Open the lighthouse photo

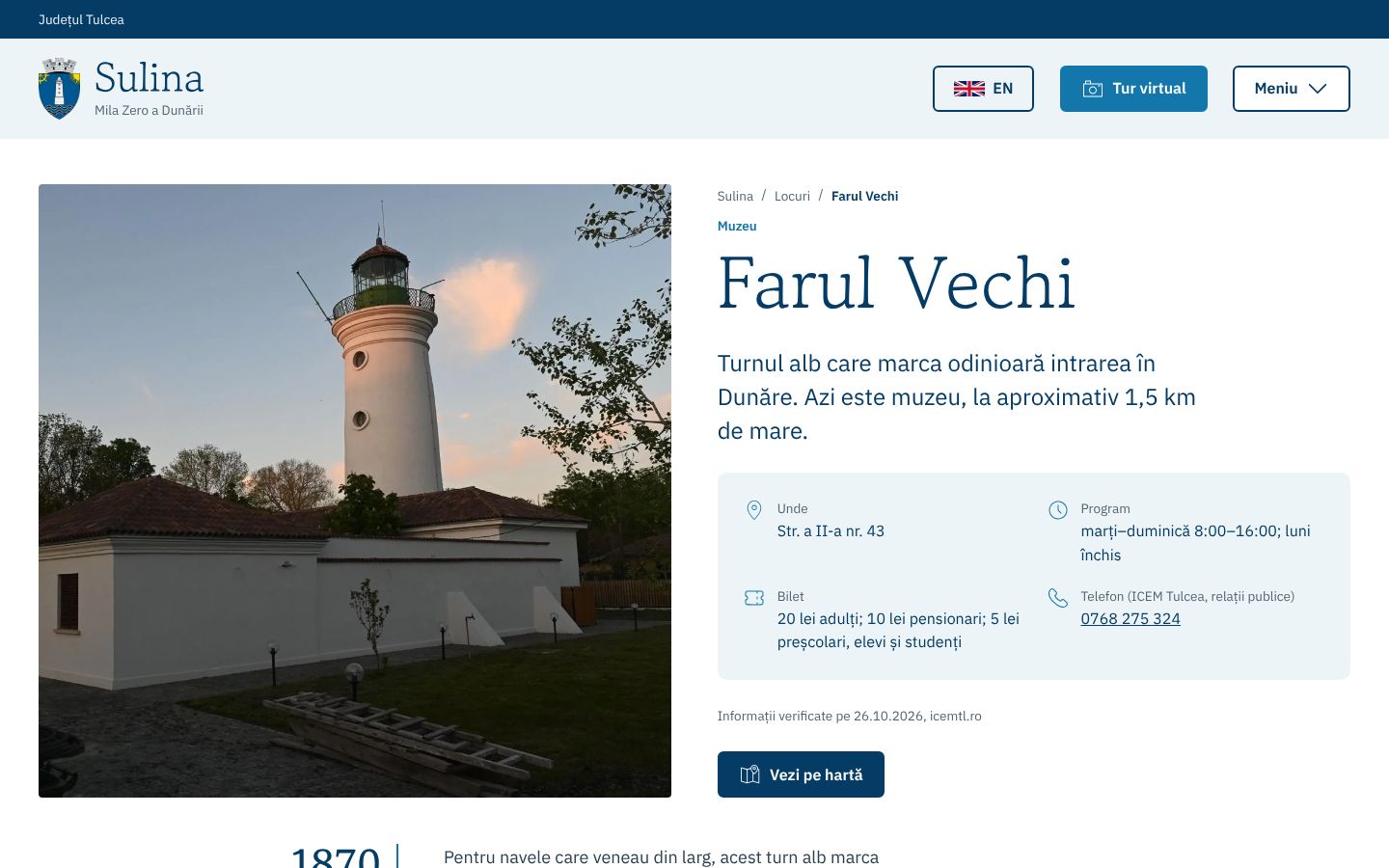[x=355, y=491]
